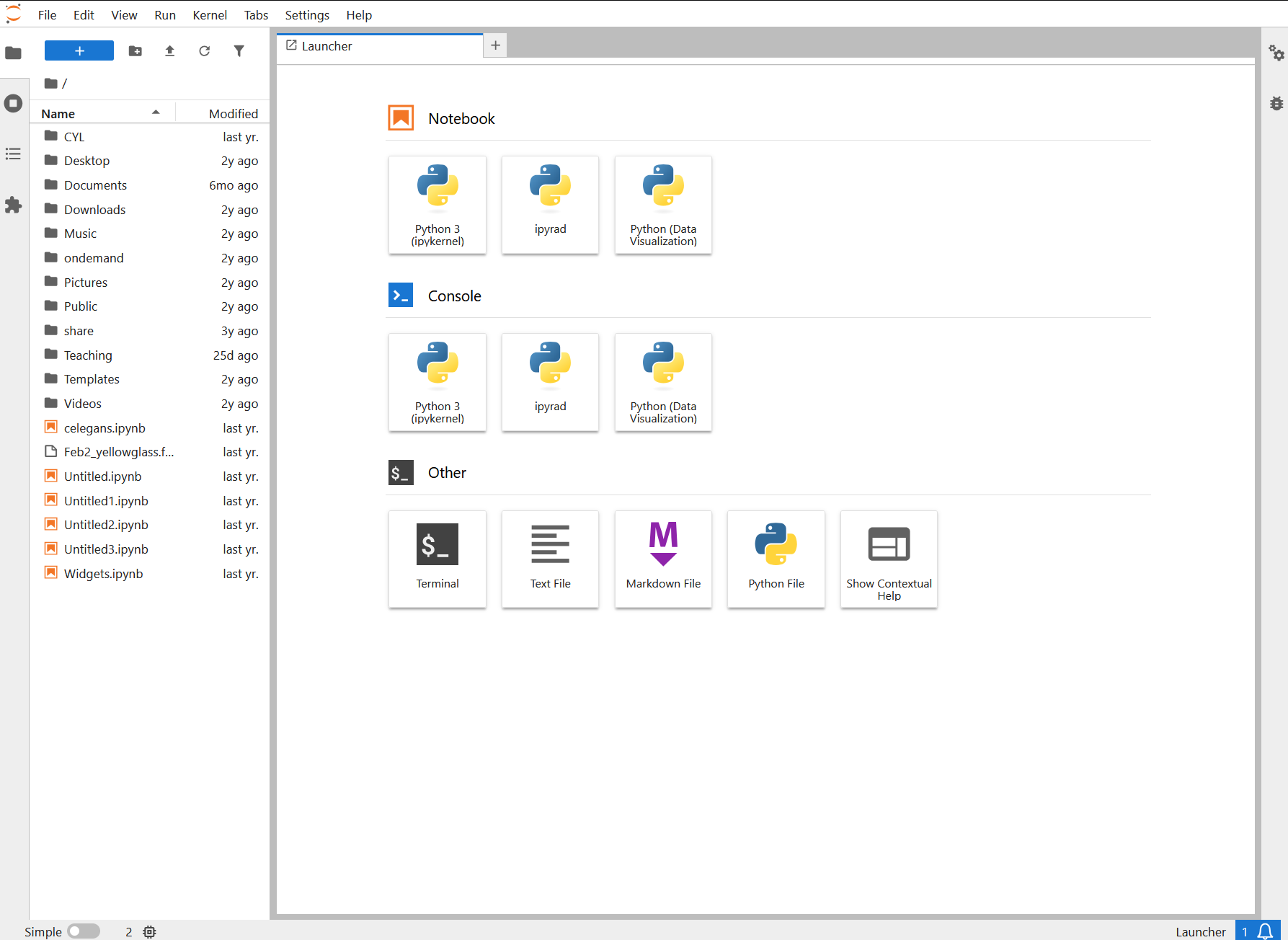Open the Debugger sidebar panel
Screen dimensions: 1288x940
[x=1276, y=103]
